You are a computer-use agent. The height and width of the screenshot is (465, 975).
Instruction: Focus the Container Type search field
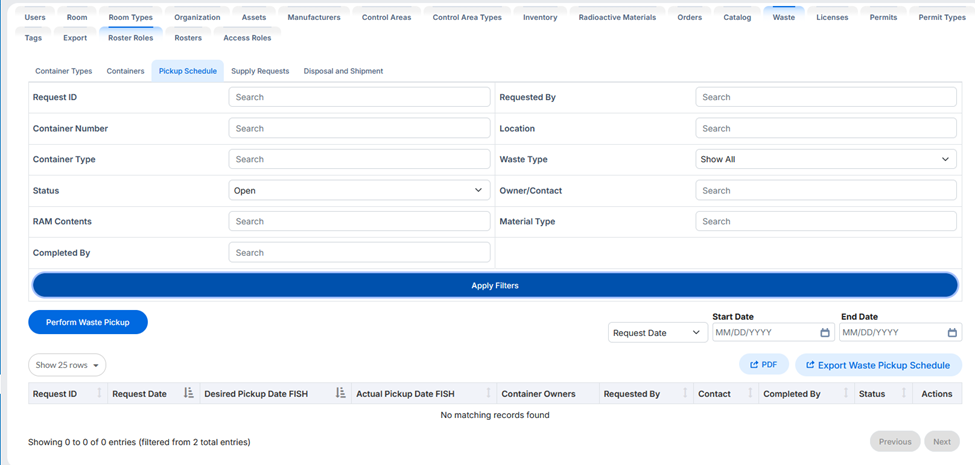click(x=359, y=159)
